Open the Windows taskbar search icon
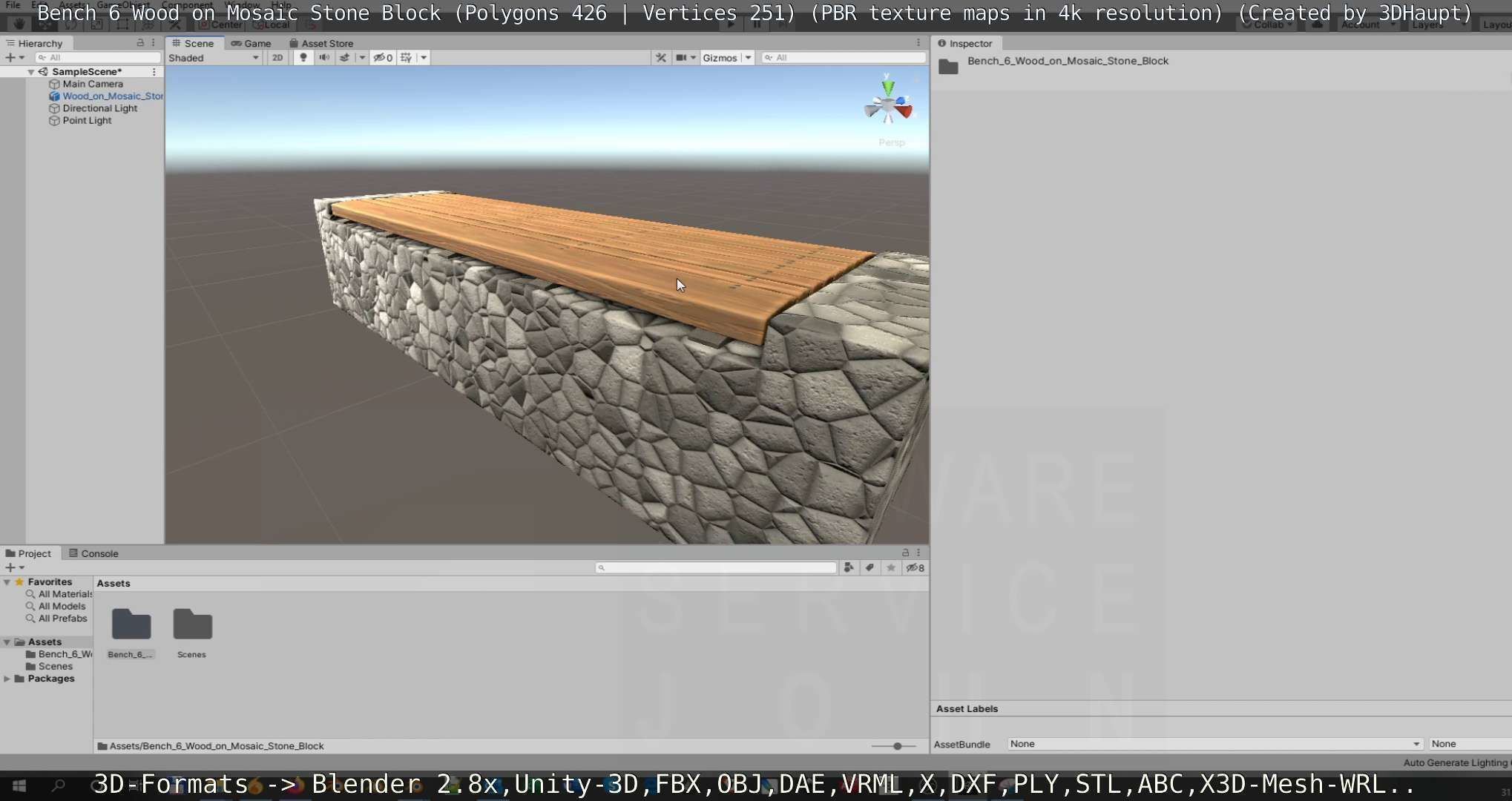Screen dimensions: 1512x801 (58, 785)
